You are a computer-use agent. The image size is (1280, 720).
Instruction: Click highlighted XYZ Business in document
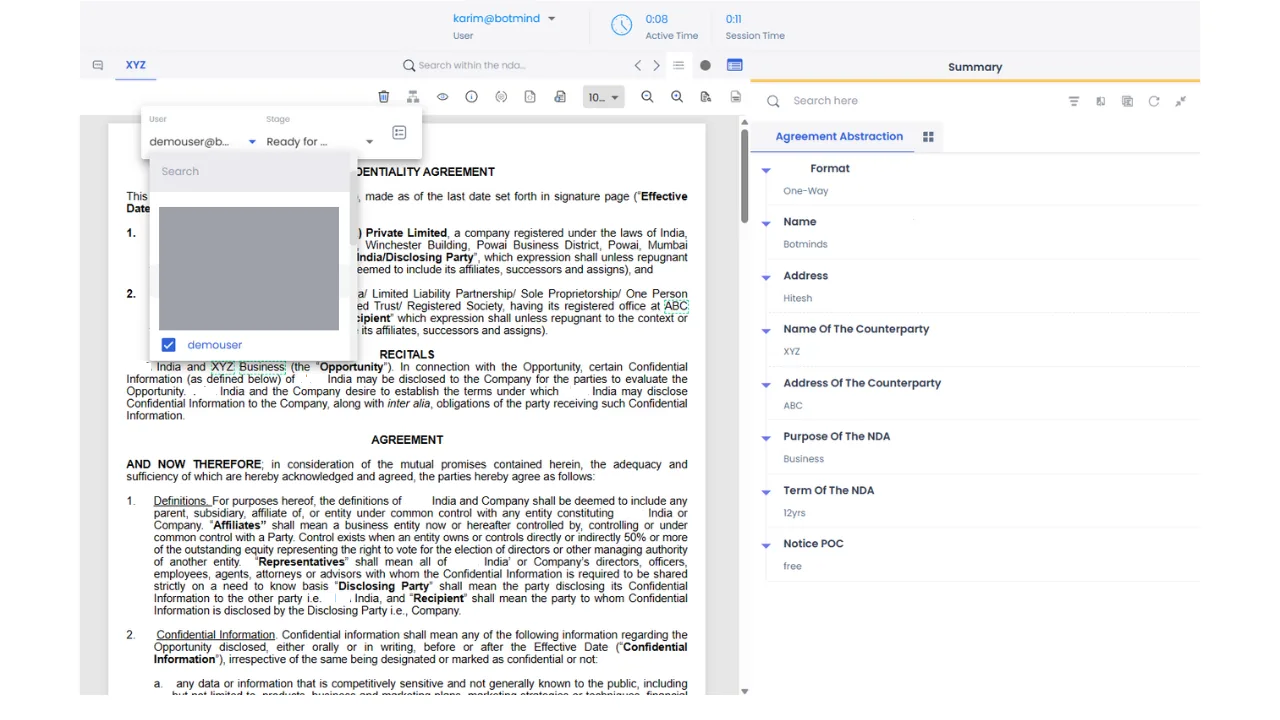pos(248,367)
